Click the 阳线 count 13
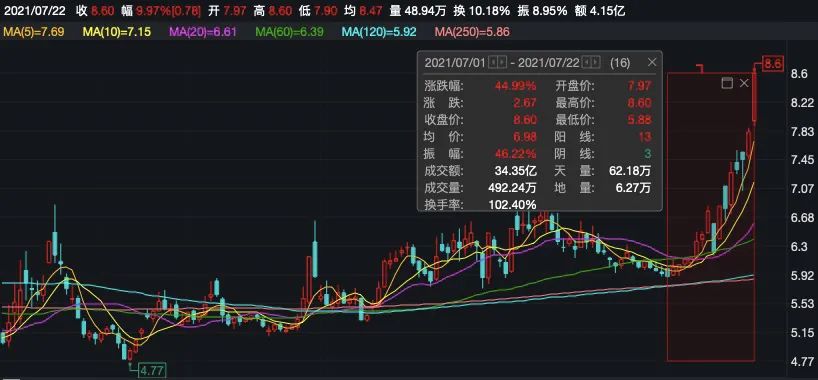Image resolution: width=818 pixels, height=380 pixels. (645, 137)
